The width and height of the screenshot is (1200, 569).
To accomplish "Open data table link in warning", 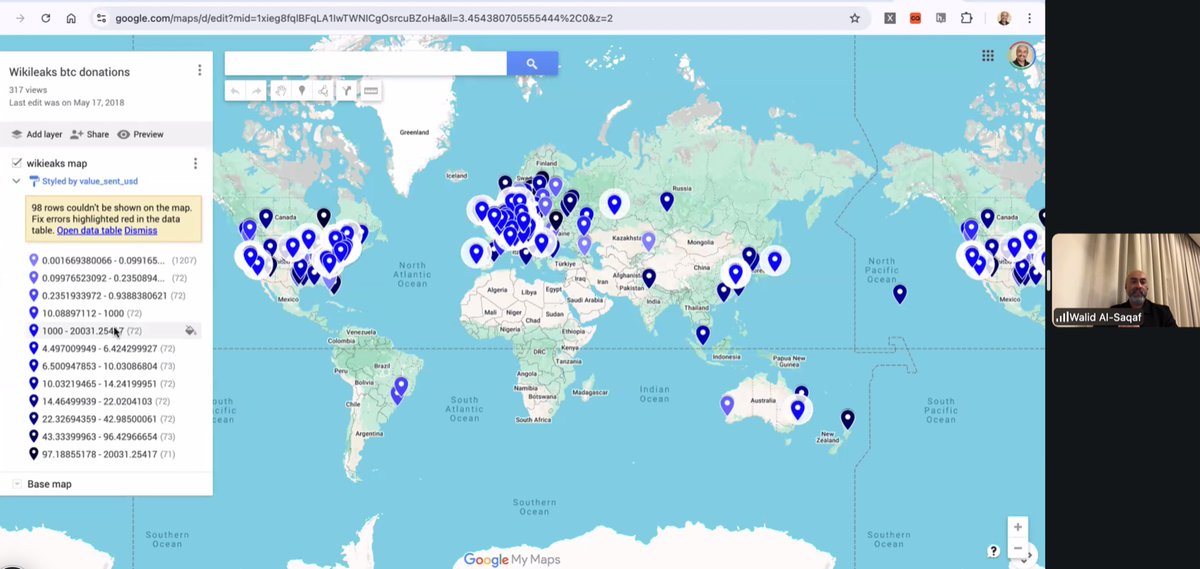I will 89,230.
